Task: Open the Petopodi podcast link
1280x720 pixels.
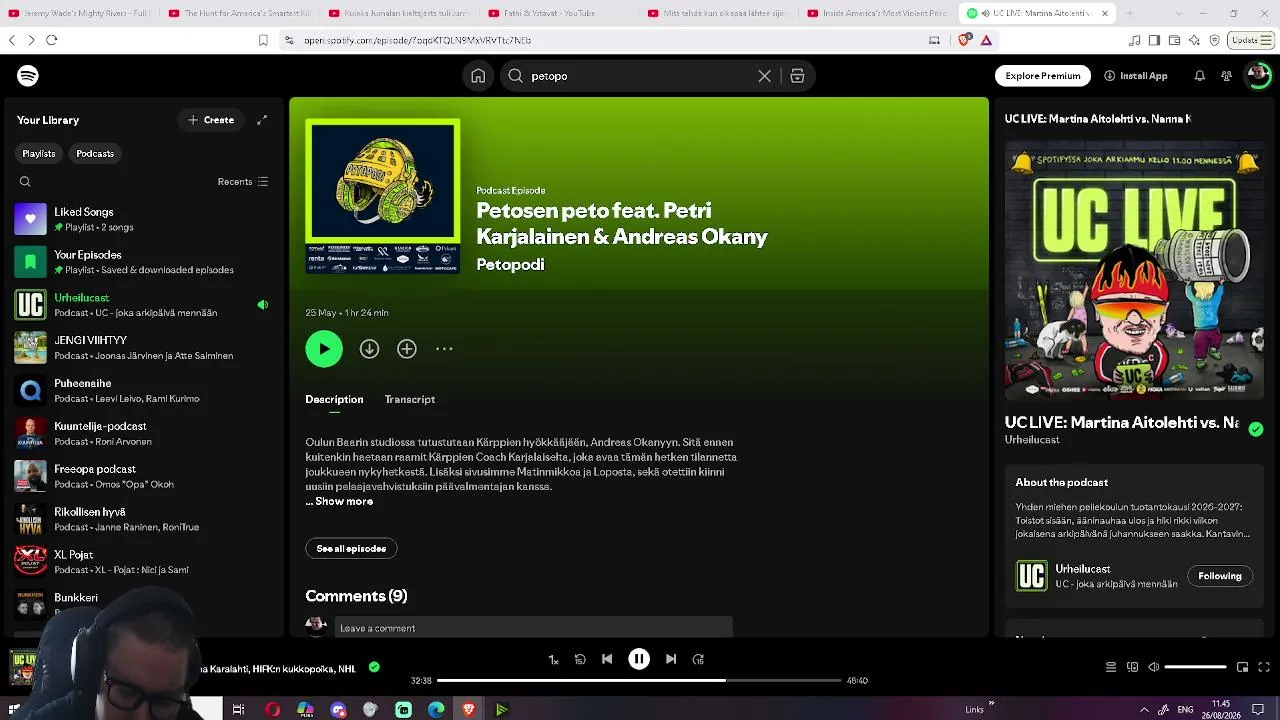Action: tap(510, 265)
